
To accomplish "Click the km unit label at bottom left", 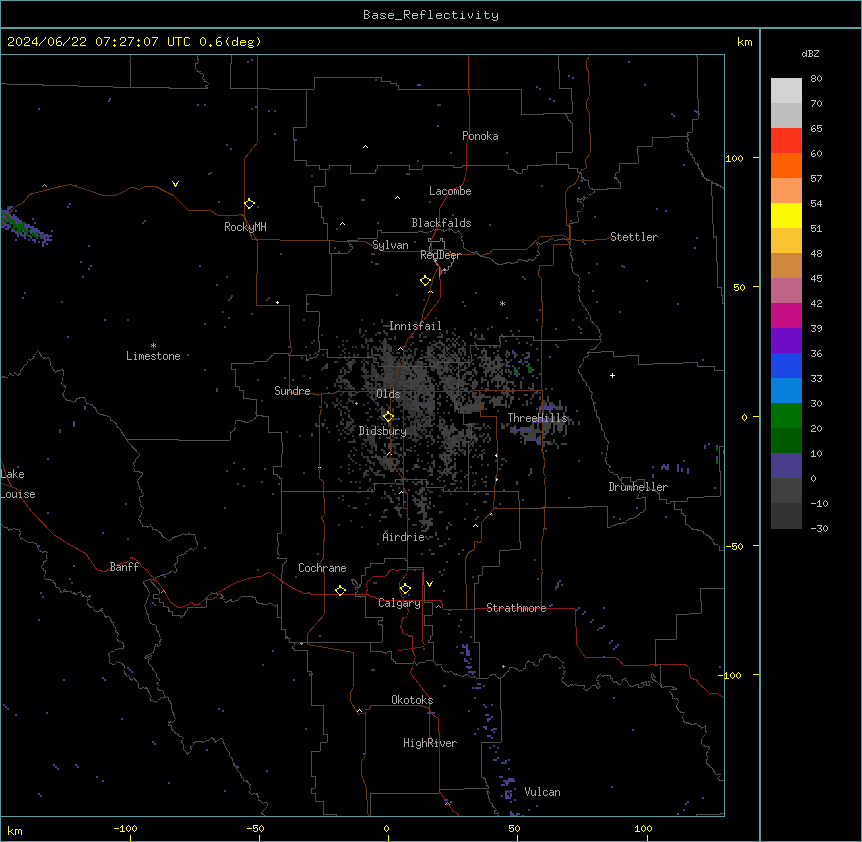I will coord(15,830).
